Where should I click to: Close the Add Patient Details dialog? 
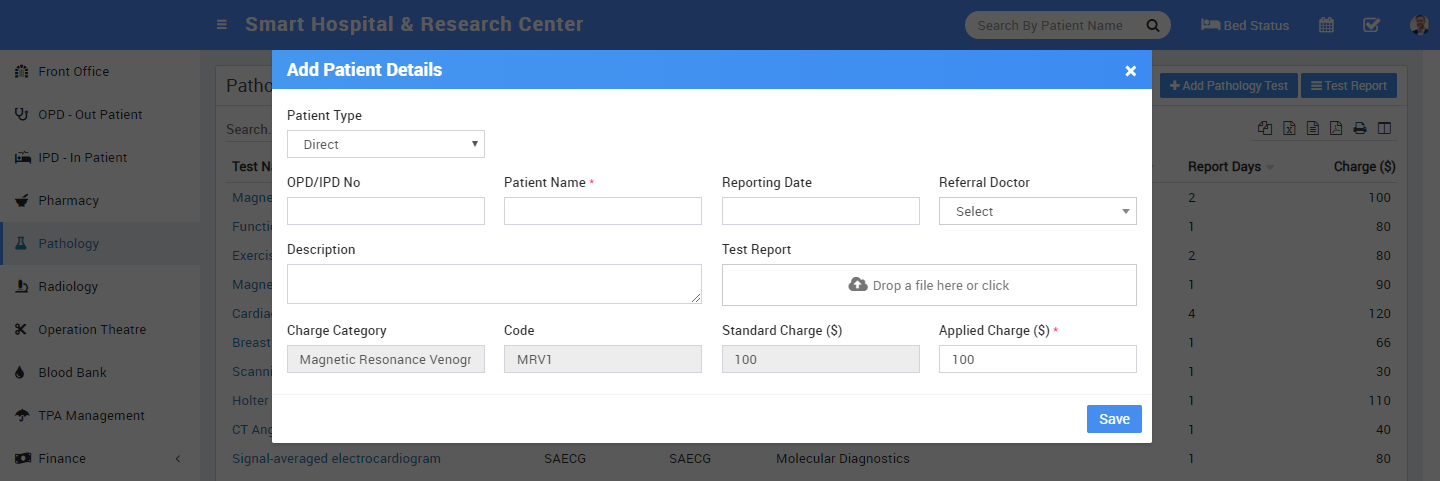[x=1130, y=70]
